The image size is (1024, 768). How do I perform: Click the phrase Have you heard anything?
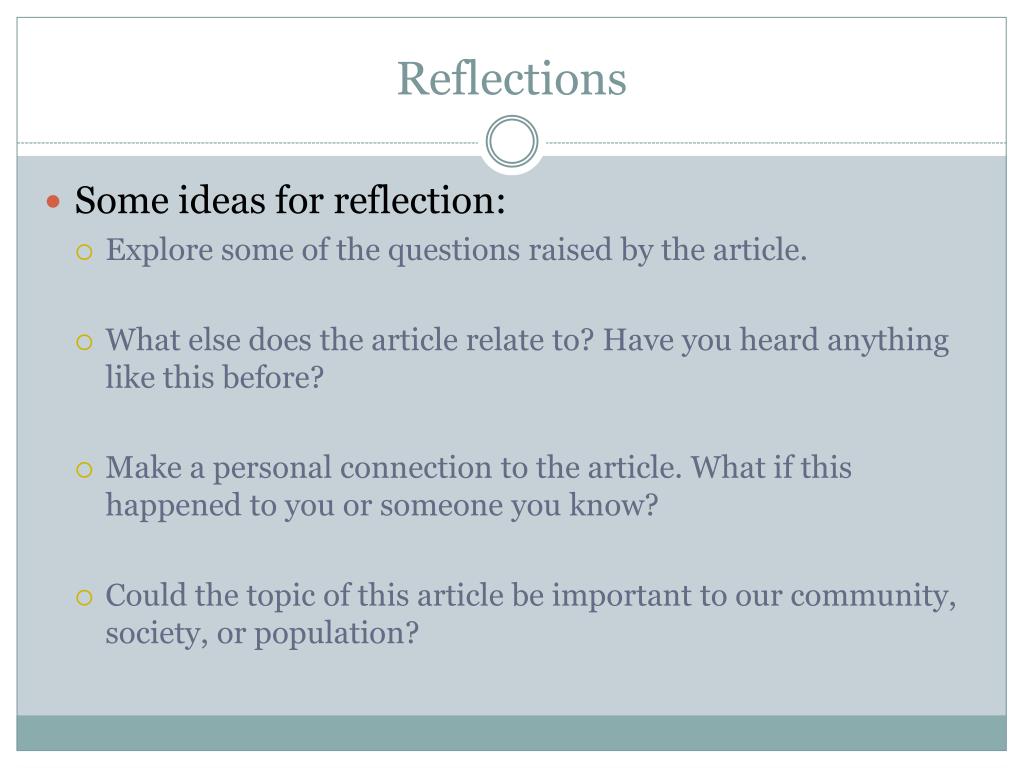(x=775, y=340)
